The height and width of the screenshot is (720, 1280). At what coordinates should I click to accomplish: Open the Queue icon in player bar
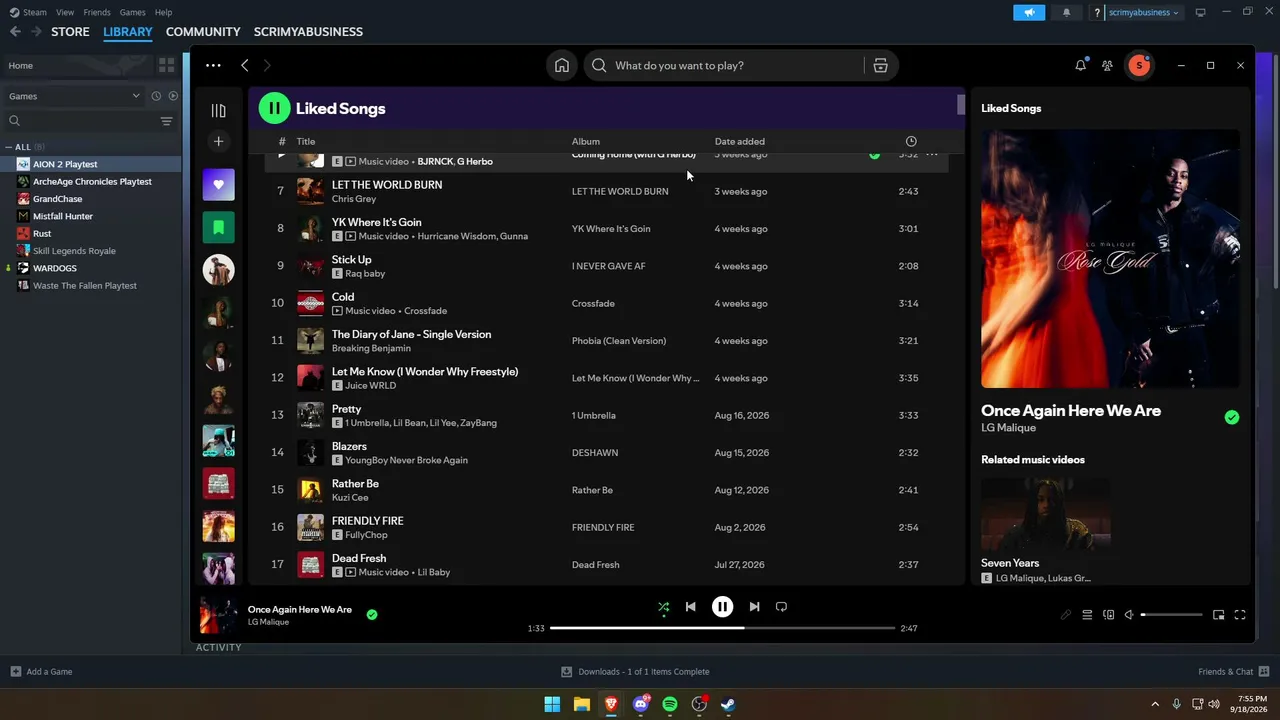click(x=1087, y=615)
